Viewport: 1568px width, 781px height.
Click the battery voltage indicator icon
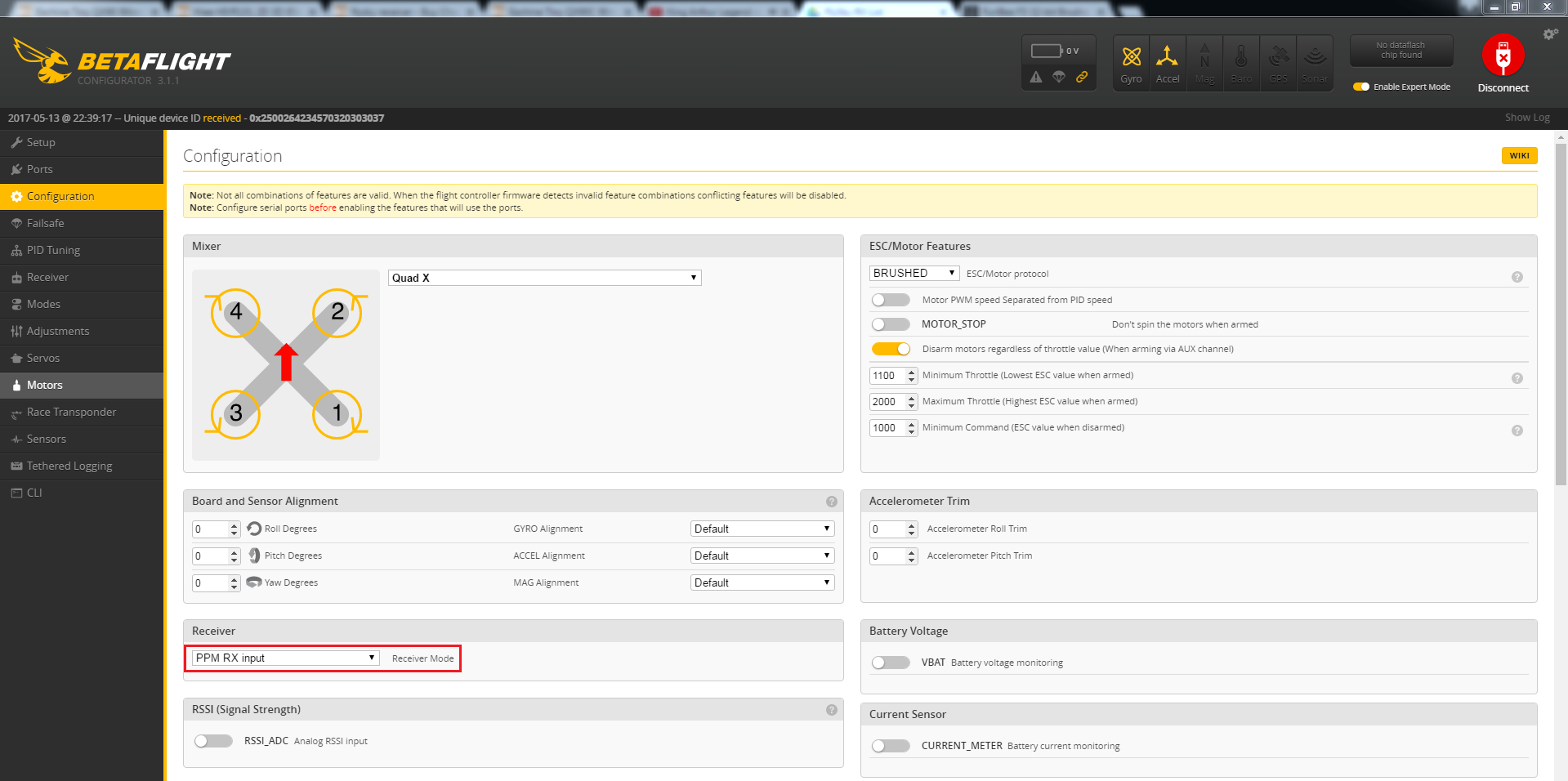click(1047, 51)
